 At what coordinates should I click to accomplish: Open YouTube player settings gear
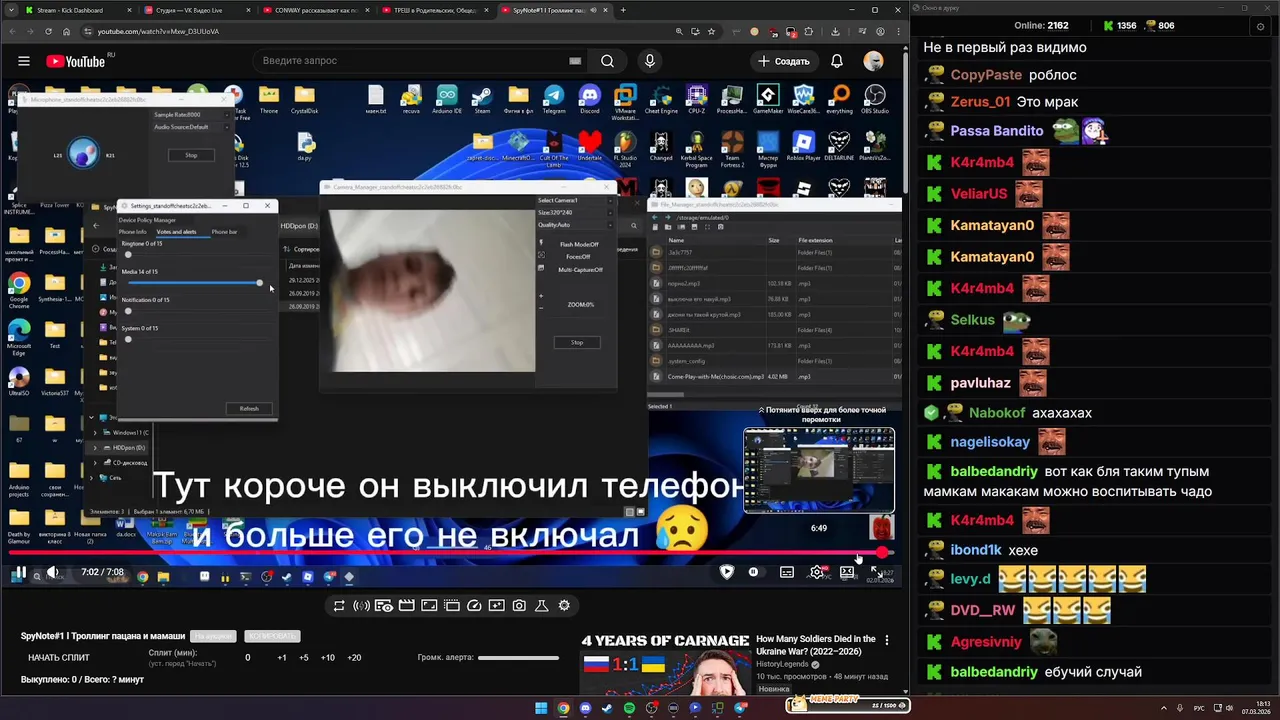(x=817, y=573)
